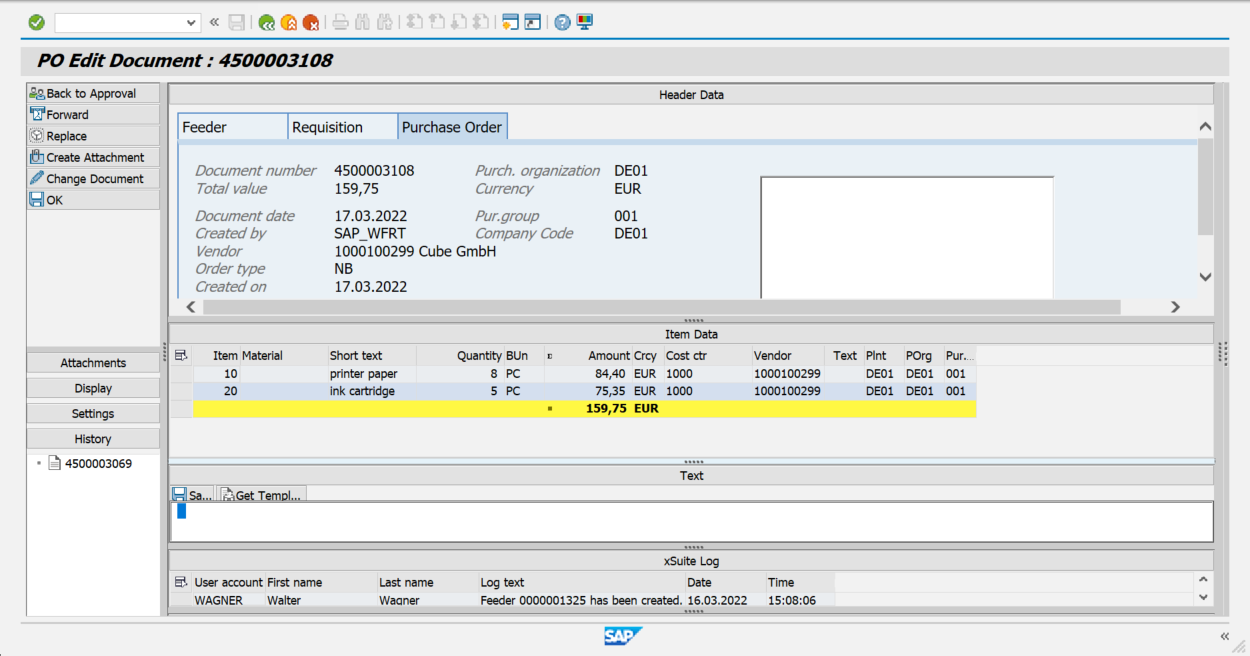This screenshot has height=656, width=1250.
Task: Click the Back to Approval button
Action: [x=92, y=93]
